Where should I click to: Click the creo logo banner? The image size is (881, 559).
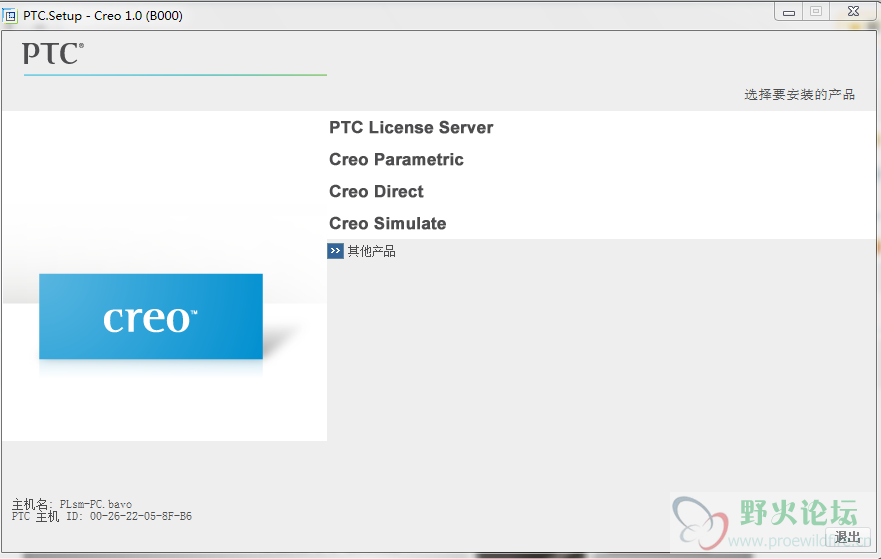pos(151,316)
